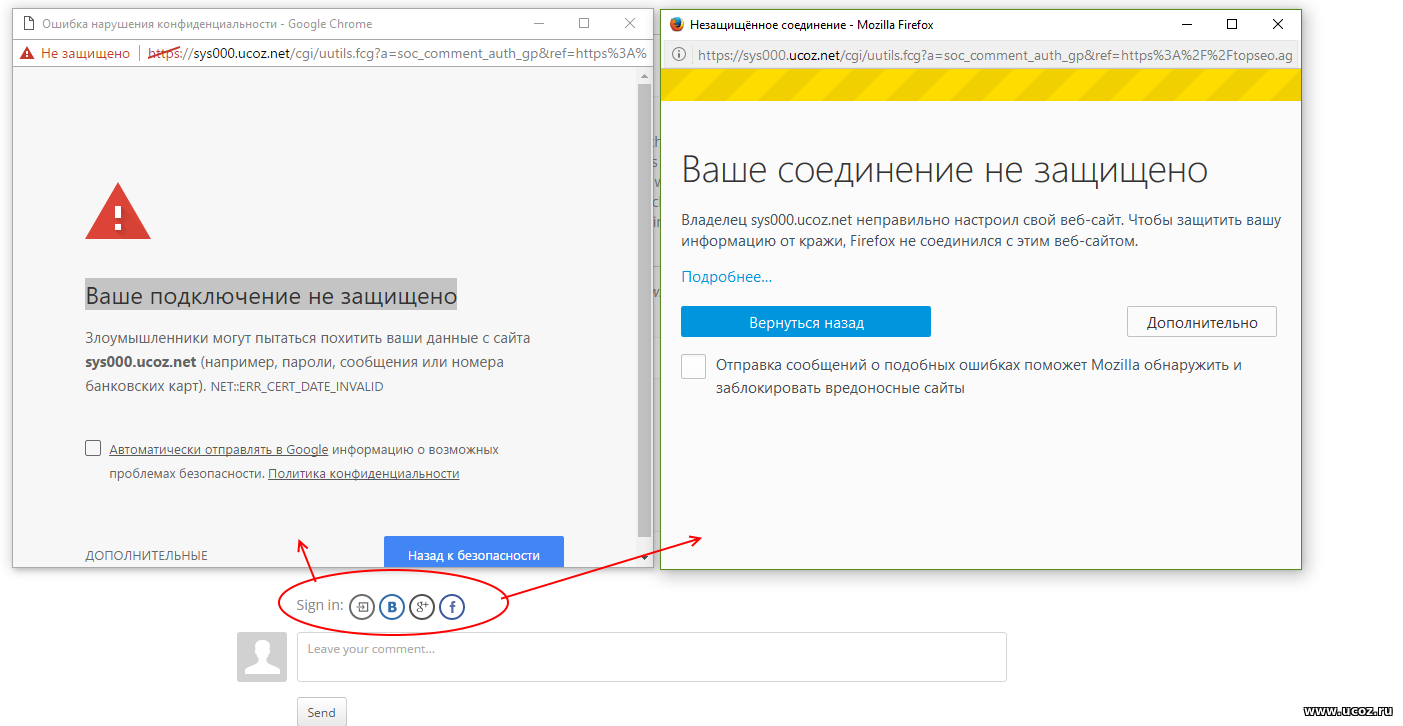Viewport: 1403px width, 726px height.
Task: Minimize the Firefox window
Action: (x=1186, y=24)
